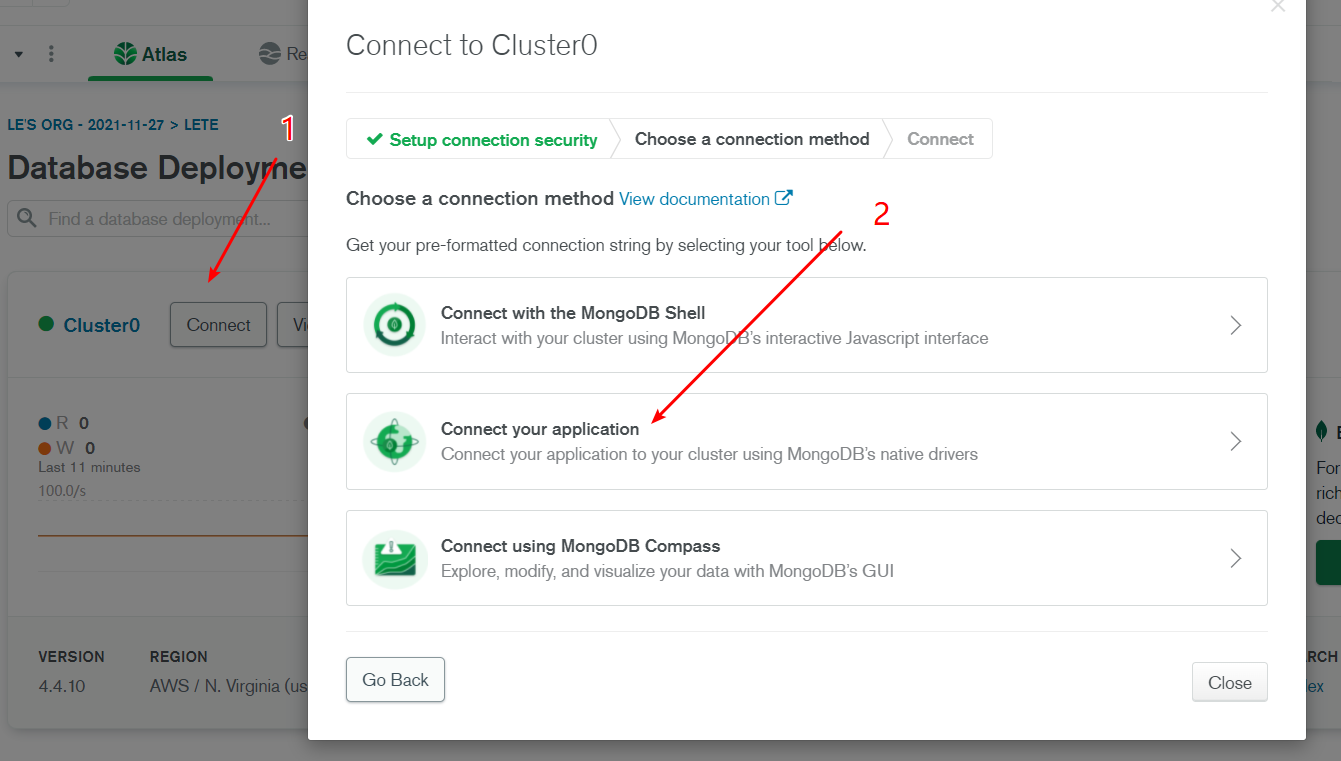Click the Connect your application icon
Screen dimensions: 1341x761
(395, 441)
